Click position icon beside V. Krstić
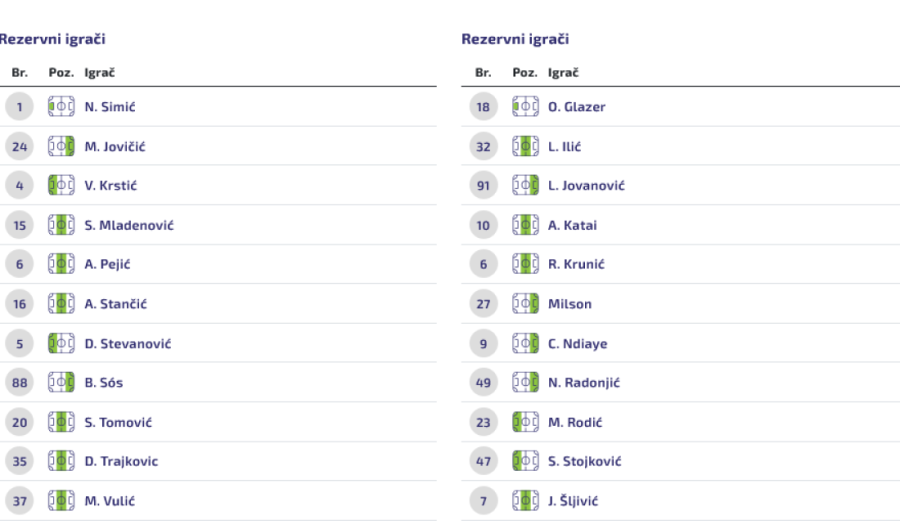 point(62,185)
